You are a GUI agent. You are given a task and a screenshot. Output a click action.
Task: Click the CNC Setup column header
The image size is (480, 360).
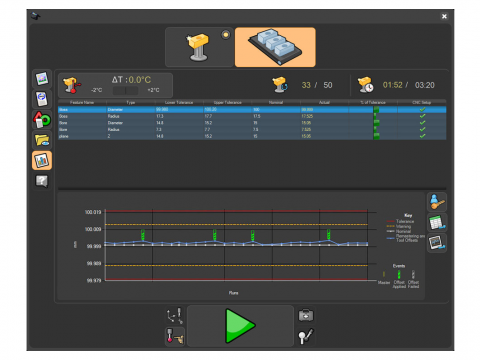(422, 102)
